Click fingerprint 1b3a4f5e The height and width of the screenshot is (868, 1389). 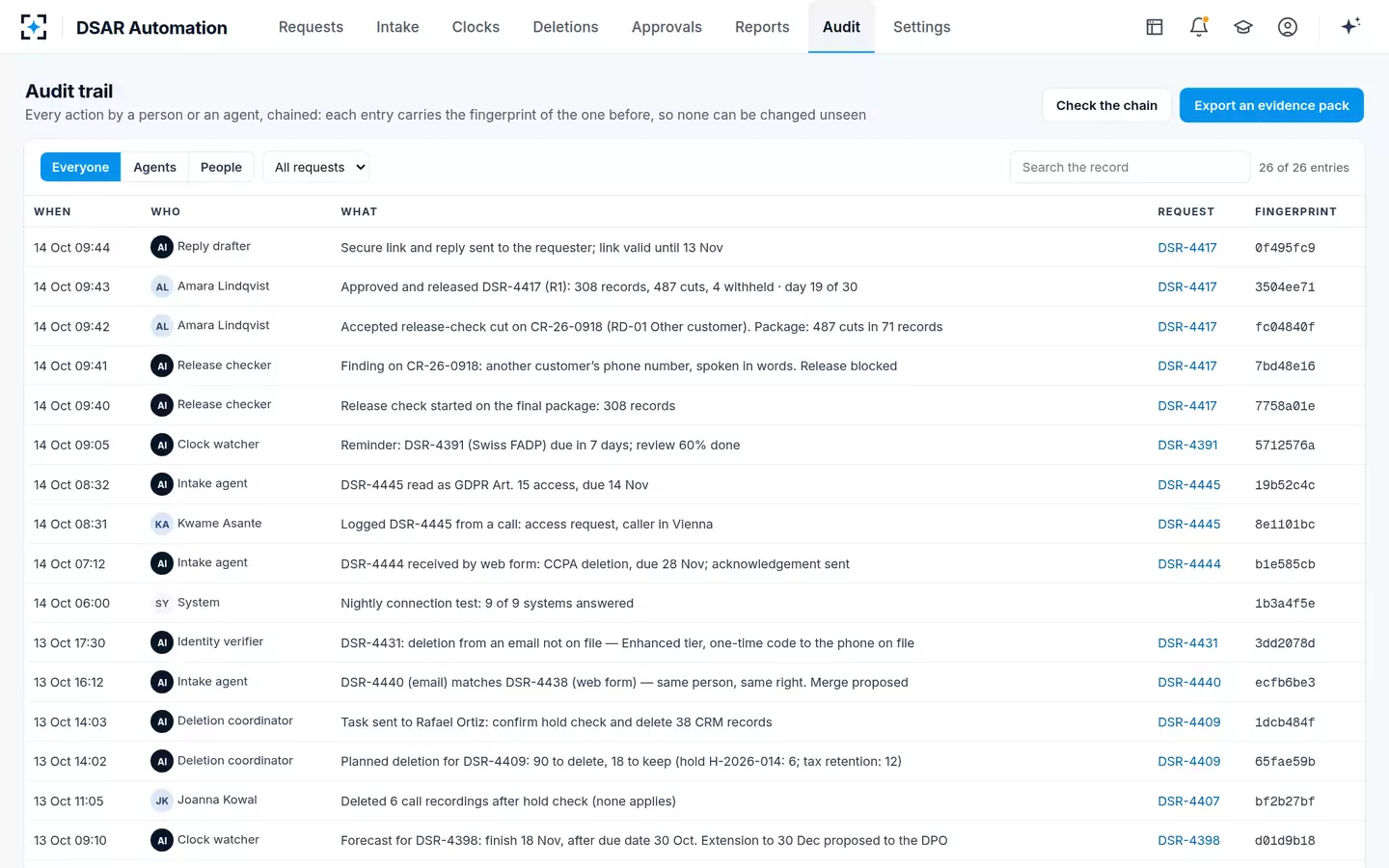click(1285, 604)
